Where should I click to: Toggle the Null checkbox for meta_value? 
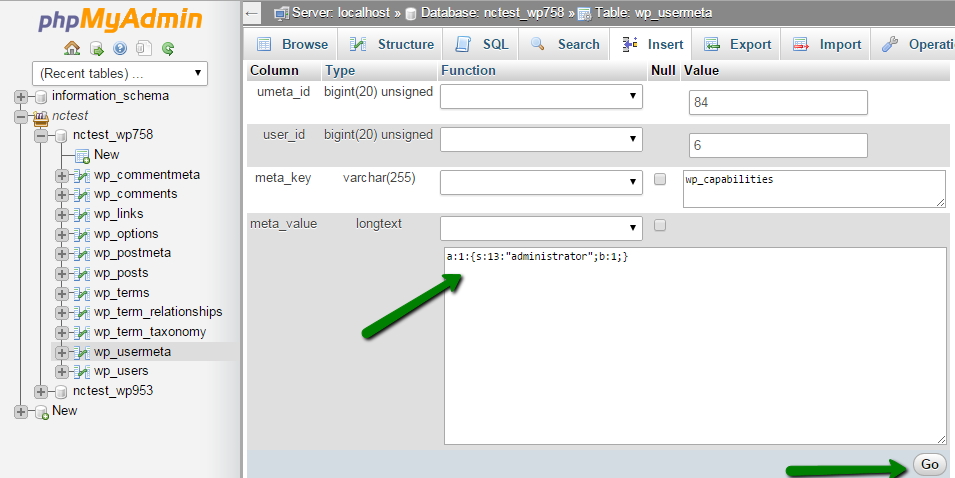click(659, 225)
